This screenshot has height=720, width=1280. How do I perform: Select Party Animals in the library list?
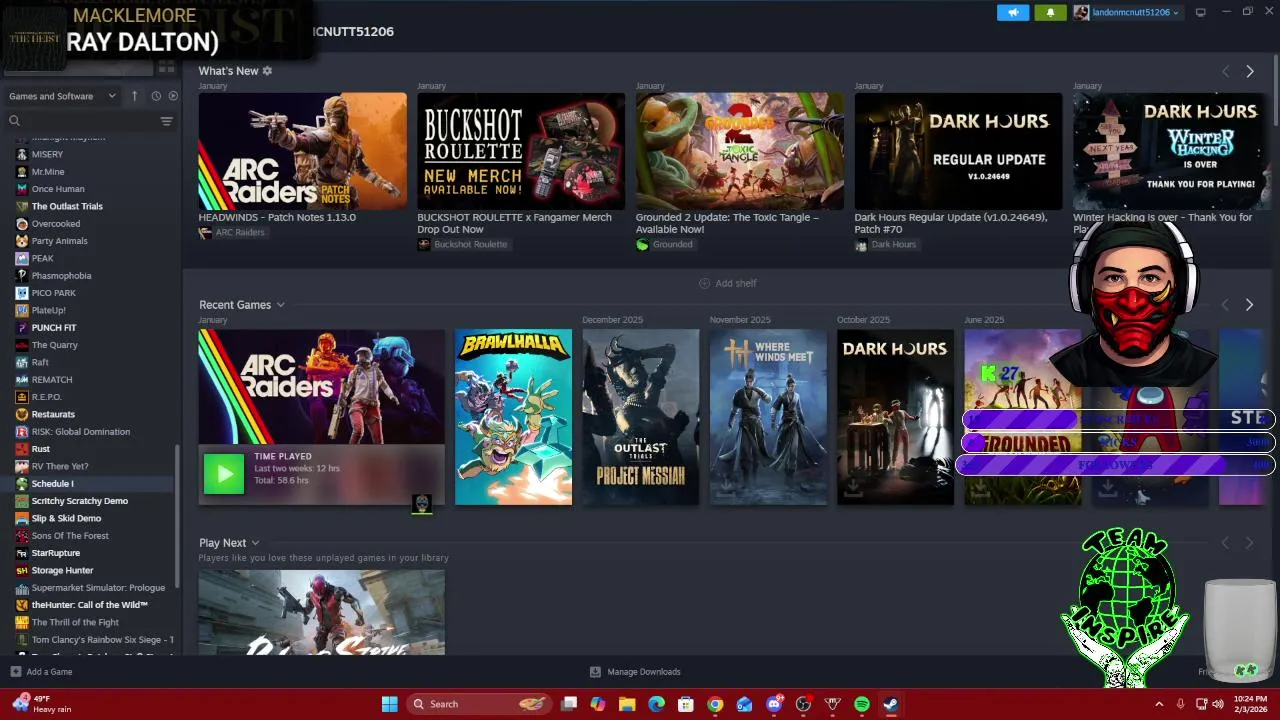pyautogui.click(x=59, y=241)
